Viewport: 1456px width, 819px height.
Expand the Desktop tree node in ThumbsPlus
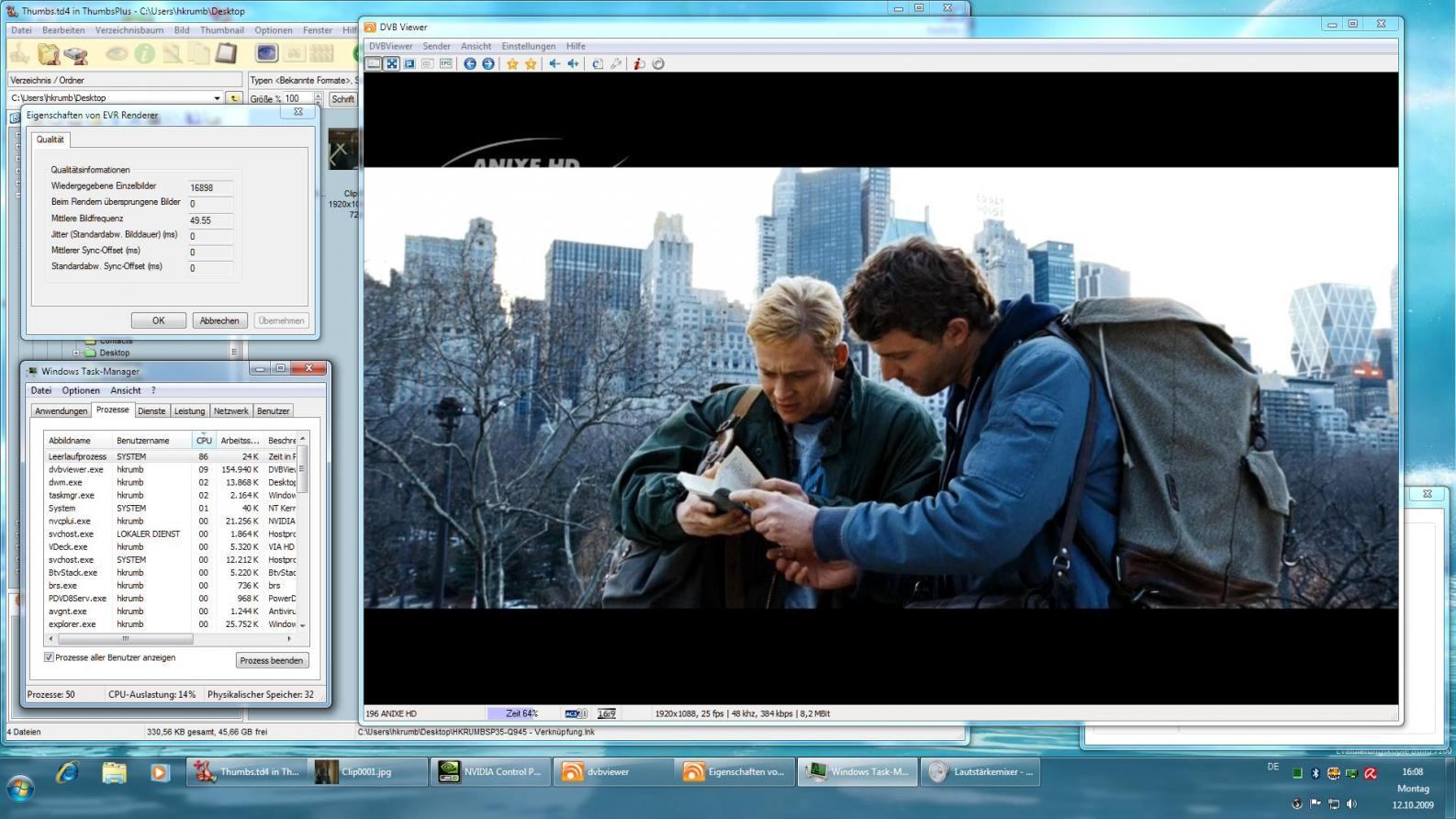coord(77,353)
